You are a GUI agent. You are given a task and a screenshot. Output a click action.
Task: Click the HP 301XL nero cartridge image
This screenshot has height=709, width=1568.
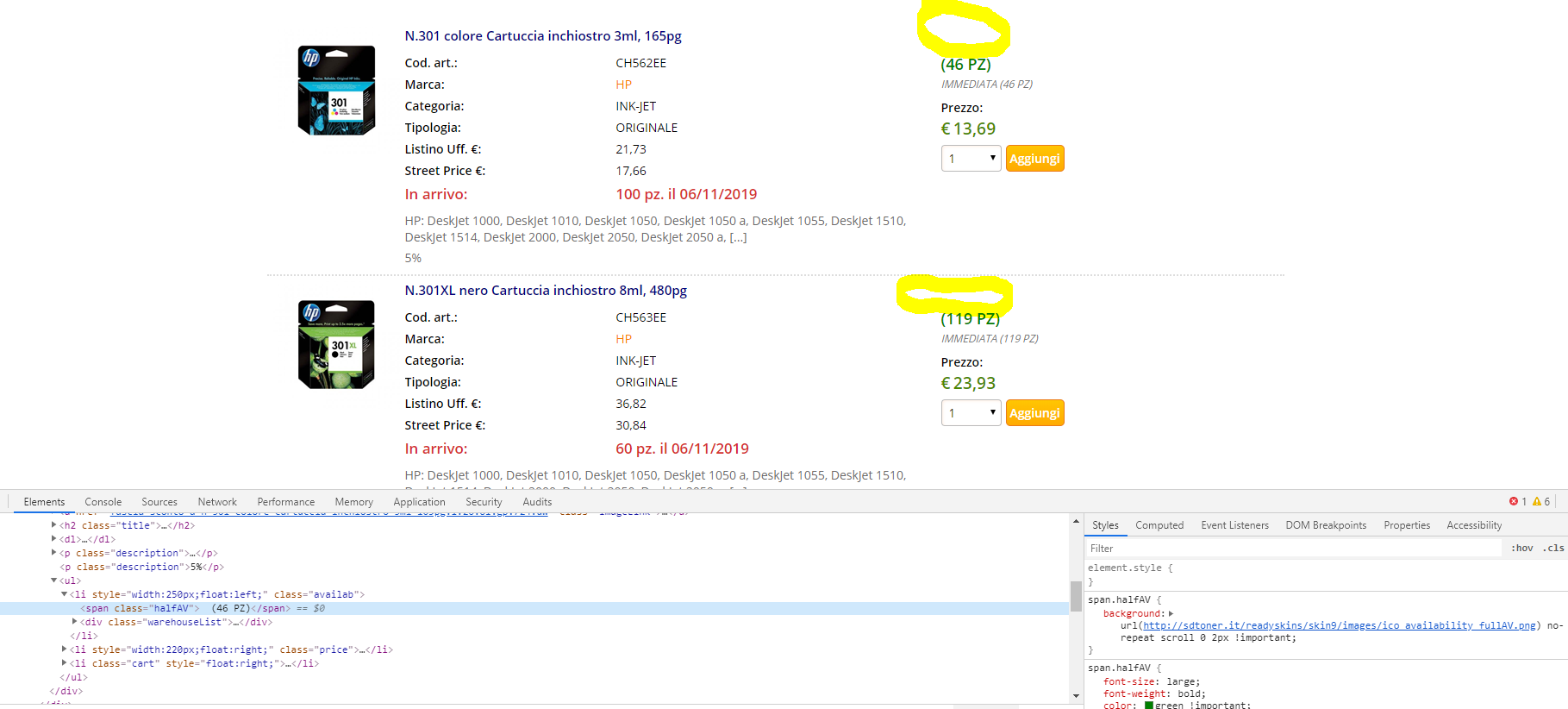(x=336, y=345)
